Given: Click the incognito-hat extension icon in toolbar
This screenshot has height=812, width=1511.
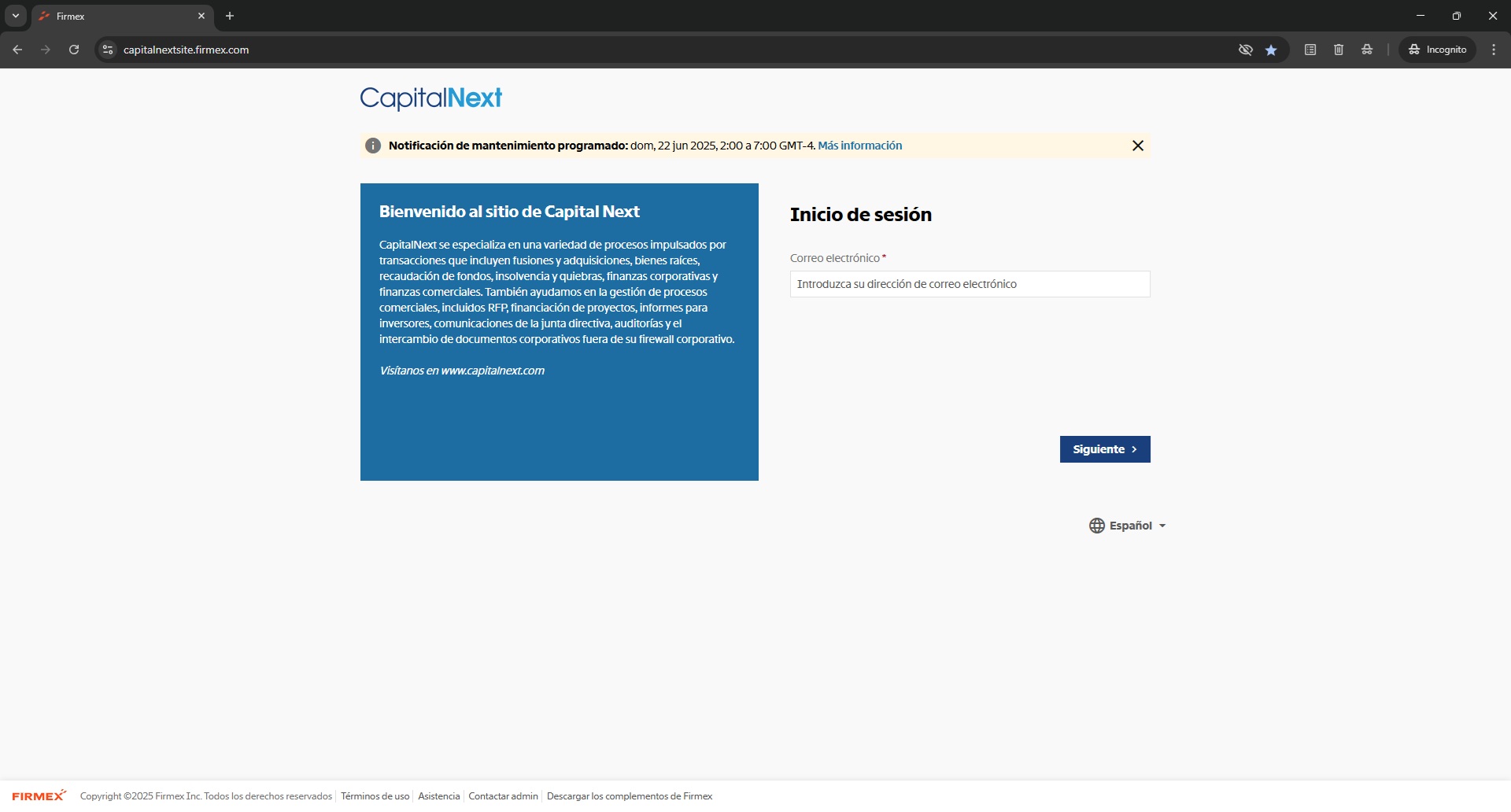Looking at the screenshot, I should coord(1367,50).
